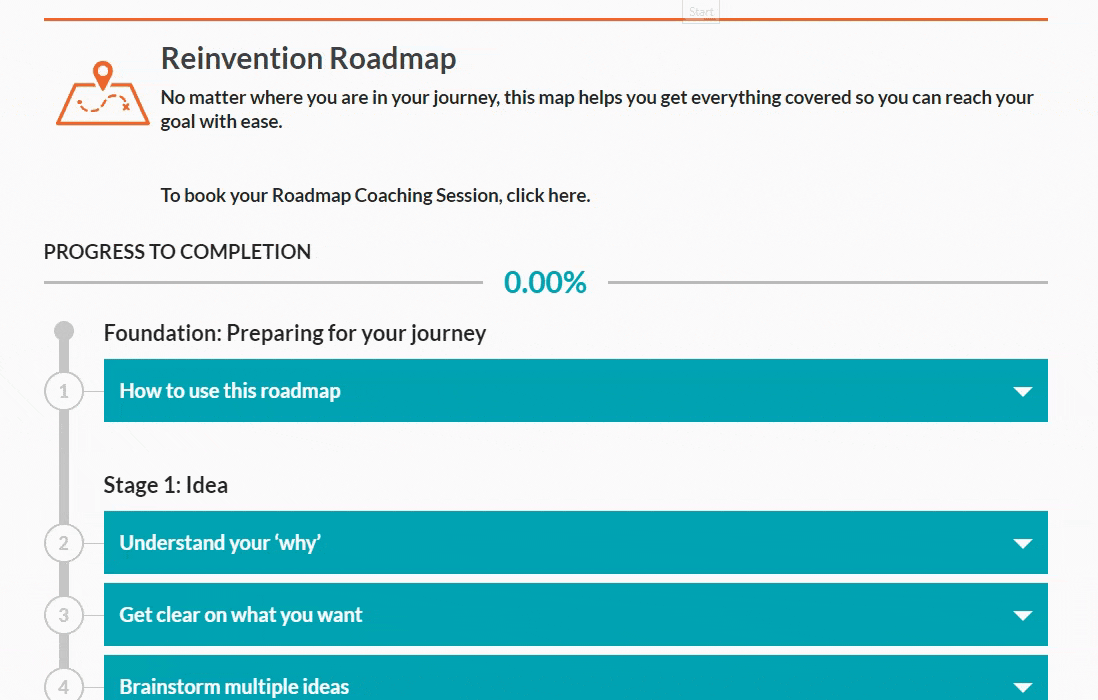This screenshot has width=1098, height=700.
Task: Click the Start label at top
Action: (x=701, y=12)
